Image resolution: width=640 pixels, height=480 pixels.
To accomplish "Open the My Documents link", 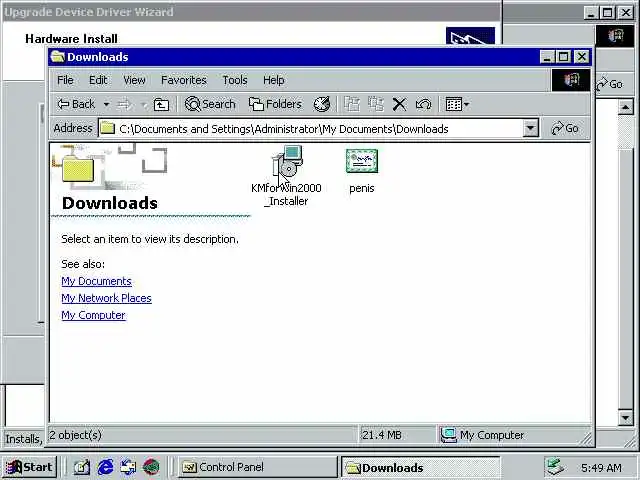I will click(96, 281).
